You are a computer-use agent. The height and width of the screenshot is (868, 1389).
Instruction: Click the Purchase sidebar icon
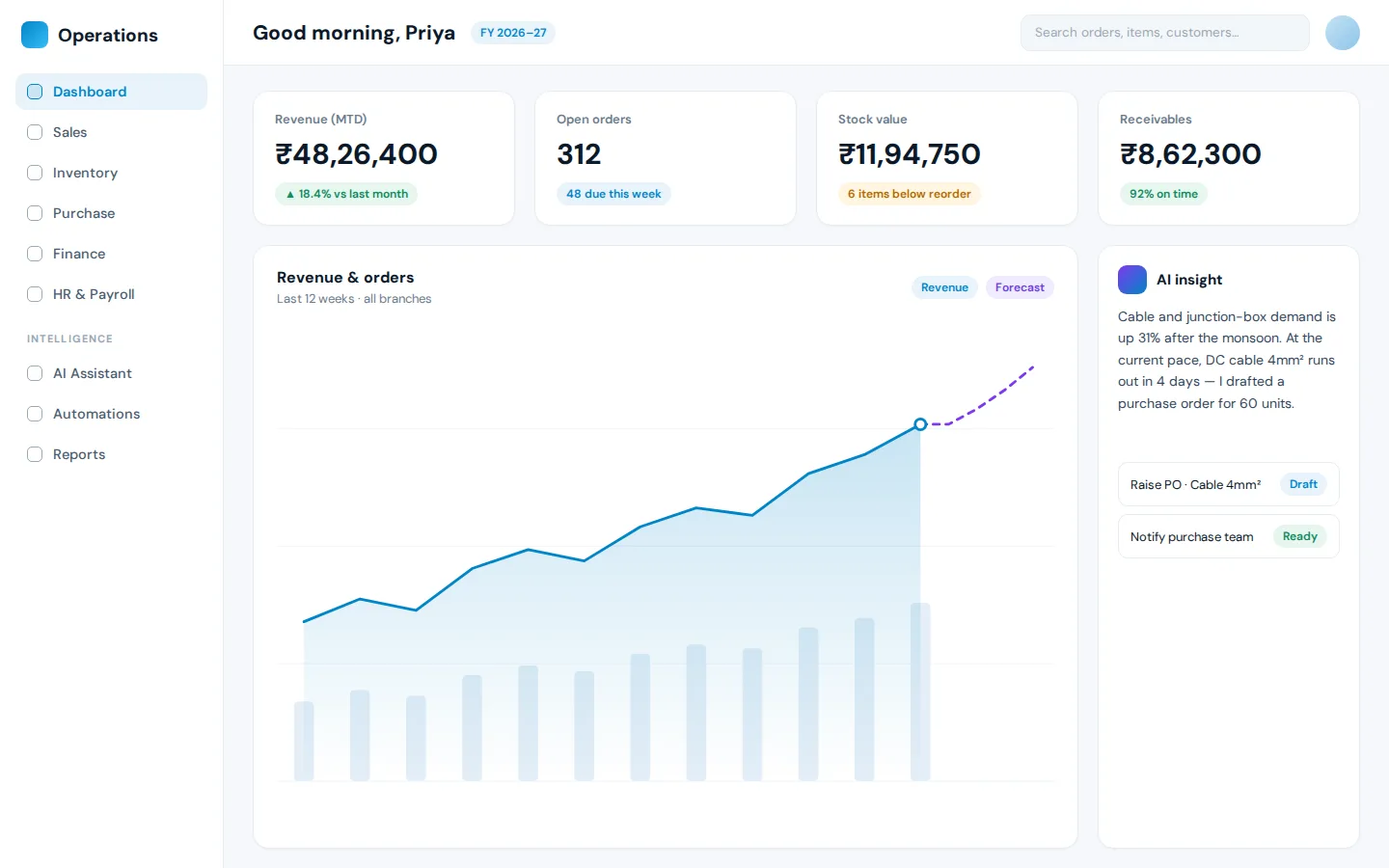(x=35, y=213)
